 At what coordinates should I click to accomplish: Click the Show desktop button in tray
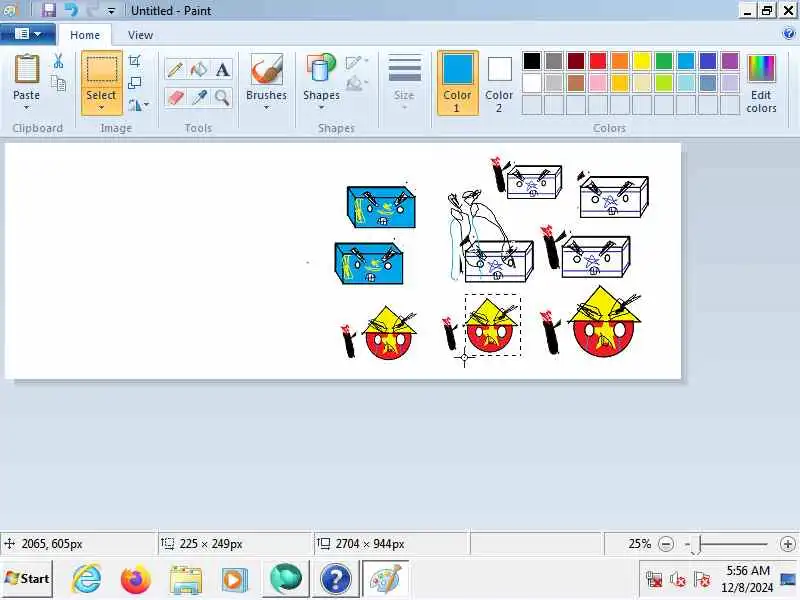788,579
